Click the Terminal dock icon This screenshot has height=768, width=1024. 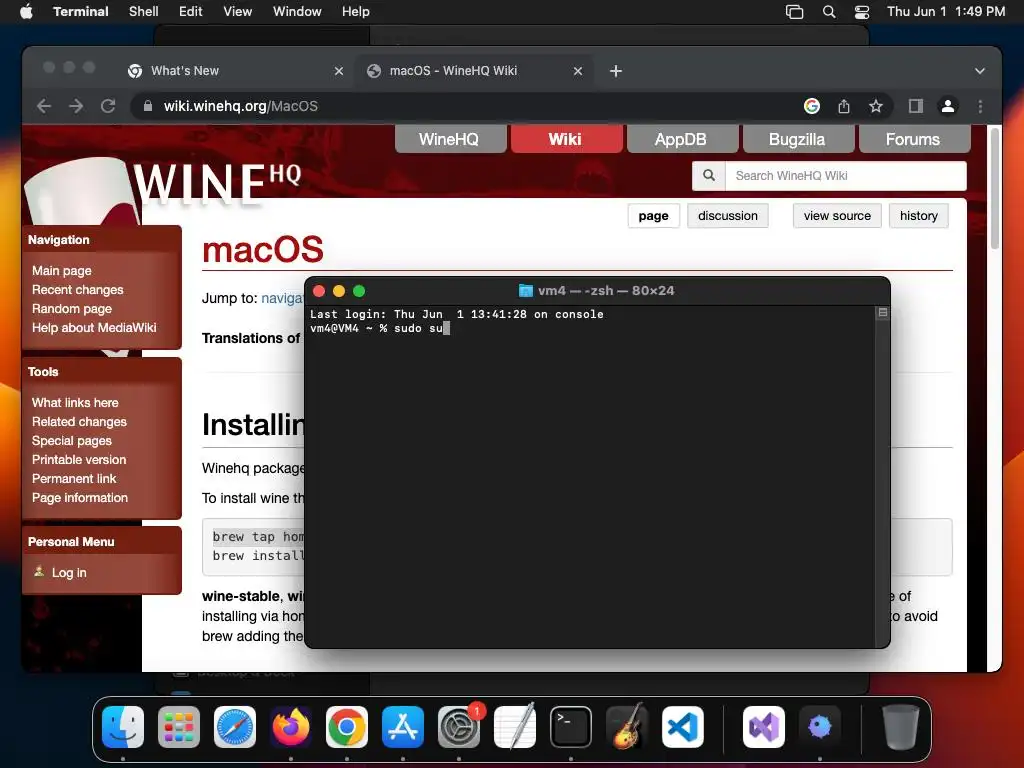[x=571, y=727]
